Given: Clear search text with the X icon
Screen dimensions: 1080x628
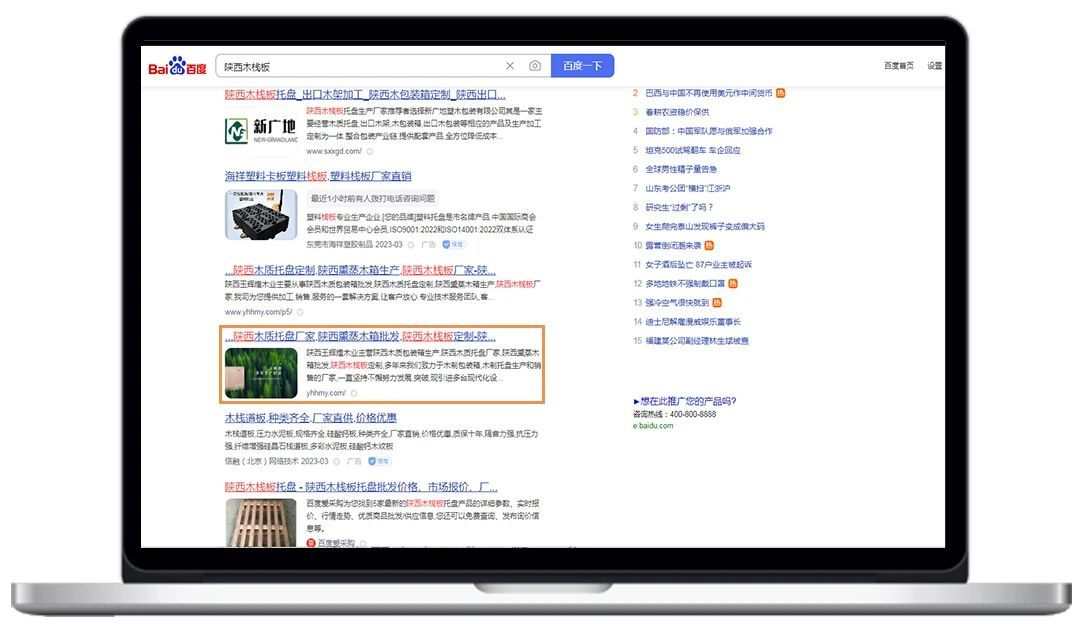Looking at the screenshot, I should tap(510, 66).
